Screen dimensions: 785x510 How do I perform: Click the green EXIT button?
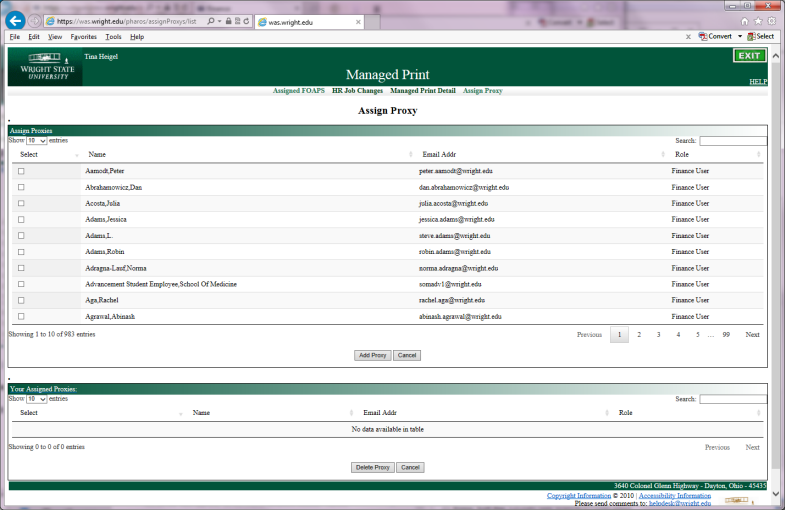click(749, 56)
